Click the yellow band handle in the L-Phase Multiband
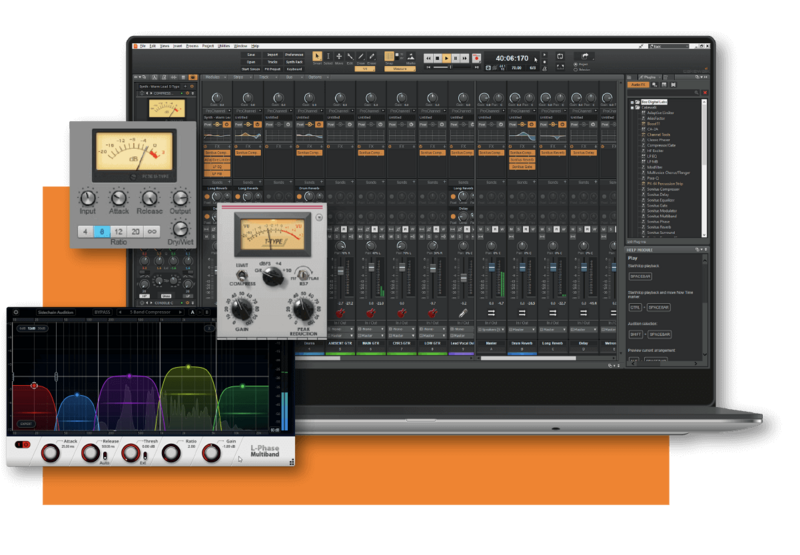Image resolution: width=800 pixels, height=555 pixels. click(186, 366)
